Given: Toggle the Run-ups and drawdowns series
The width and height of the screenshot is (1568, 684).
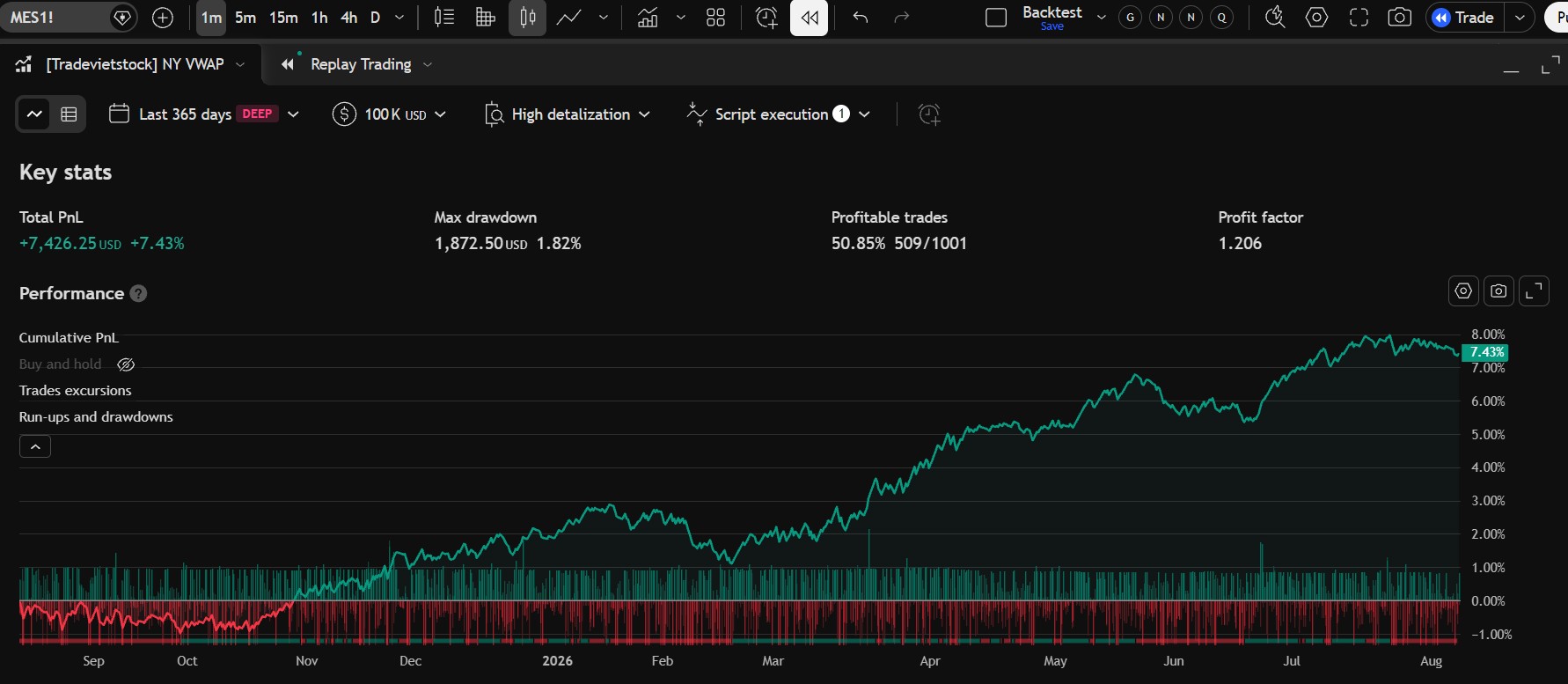Looking at the screenshot, I should (96, 416).
